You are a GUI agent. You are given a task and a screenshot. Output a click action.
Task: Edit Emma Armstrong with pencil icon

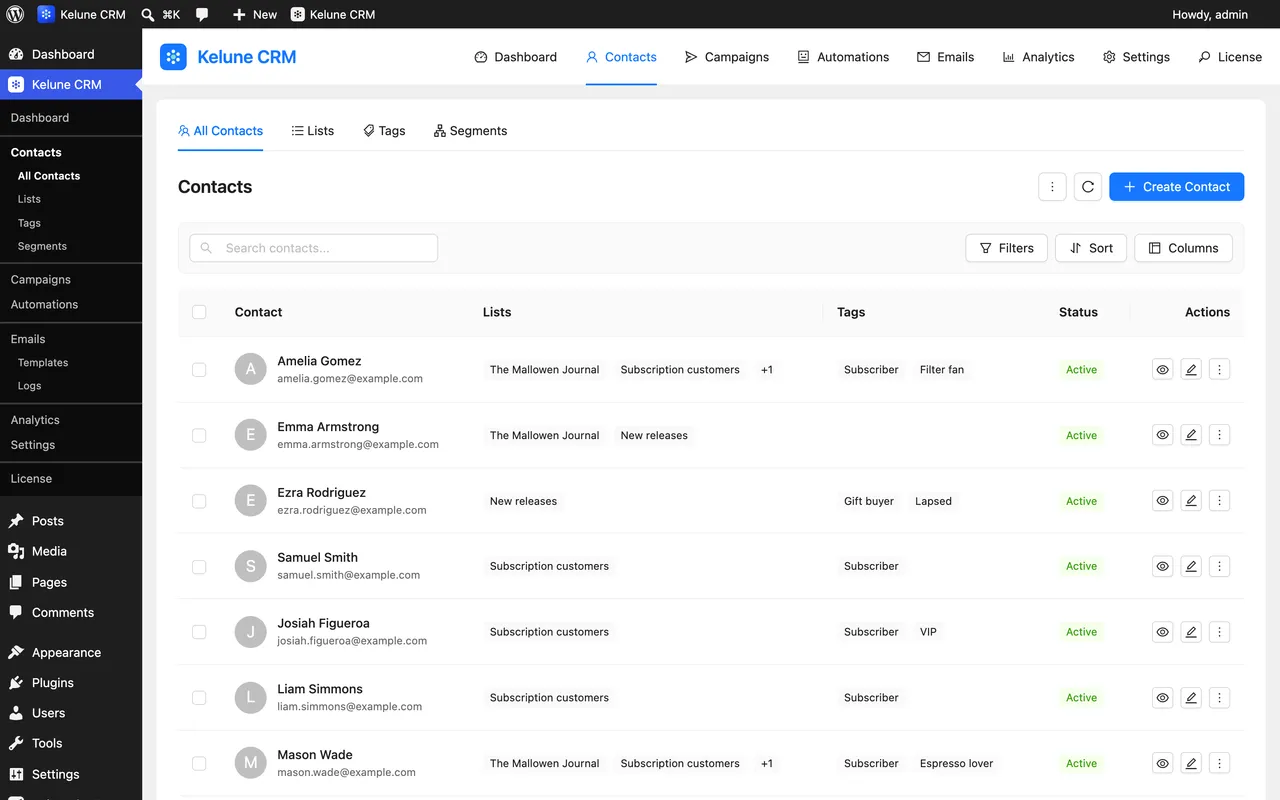click(1191, 435)
